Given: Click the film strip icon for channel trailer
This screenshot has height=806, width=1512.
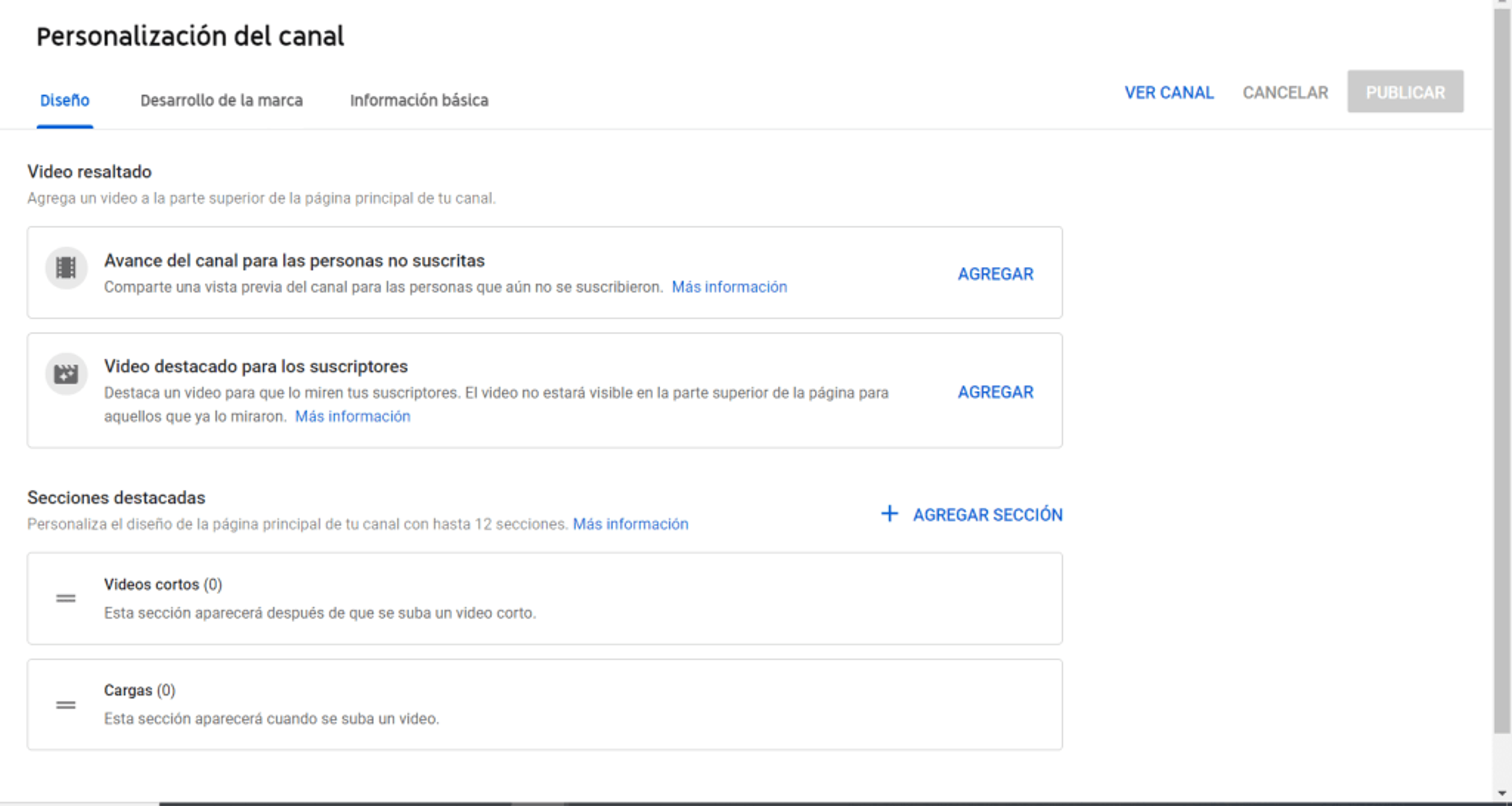Looking at the screenshot, I should (66, 268).
